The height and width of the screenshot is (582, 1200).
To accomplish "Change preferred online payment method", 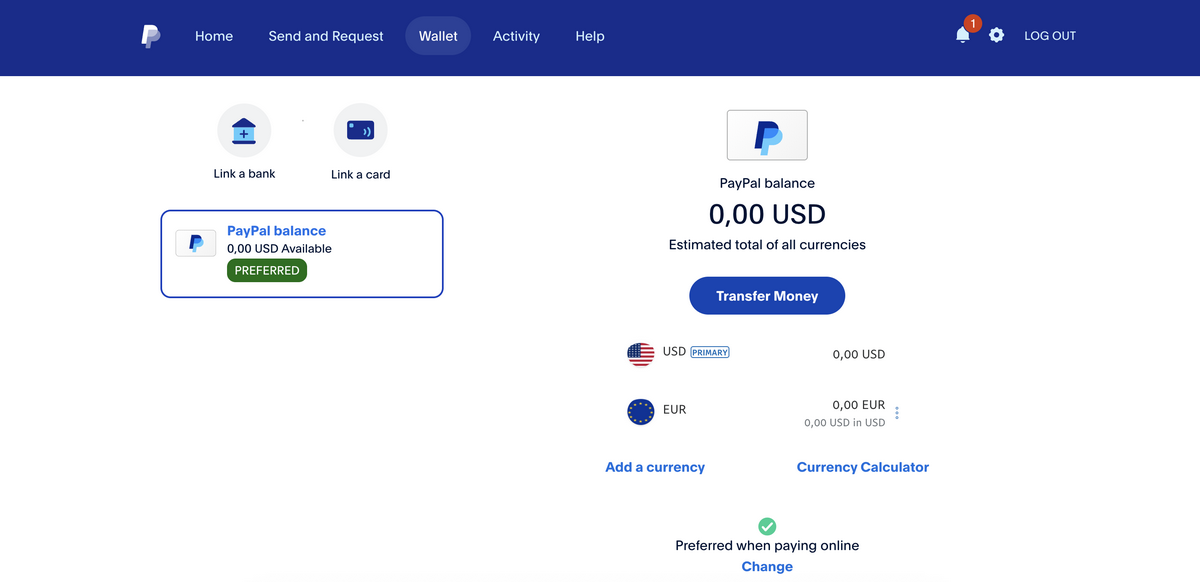I will click(767, 567).
